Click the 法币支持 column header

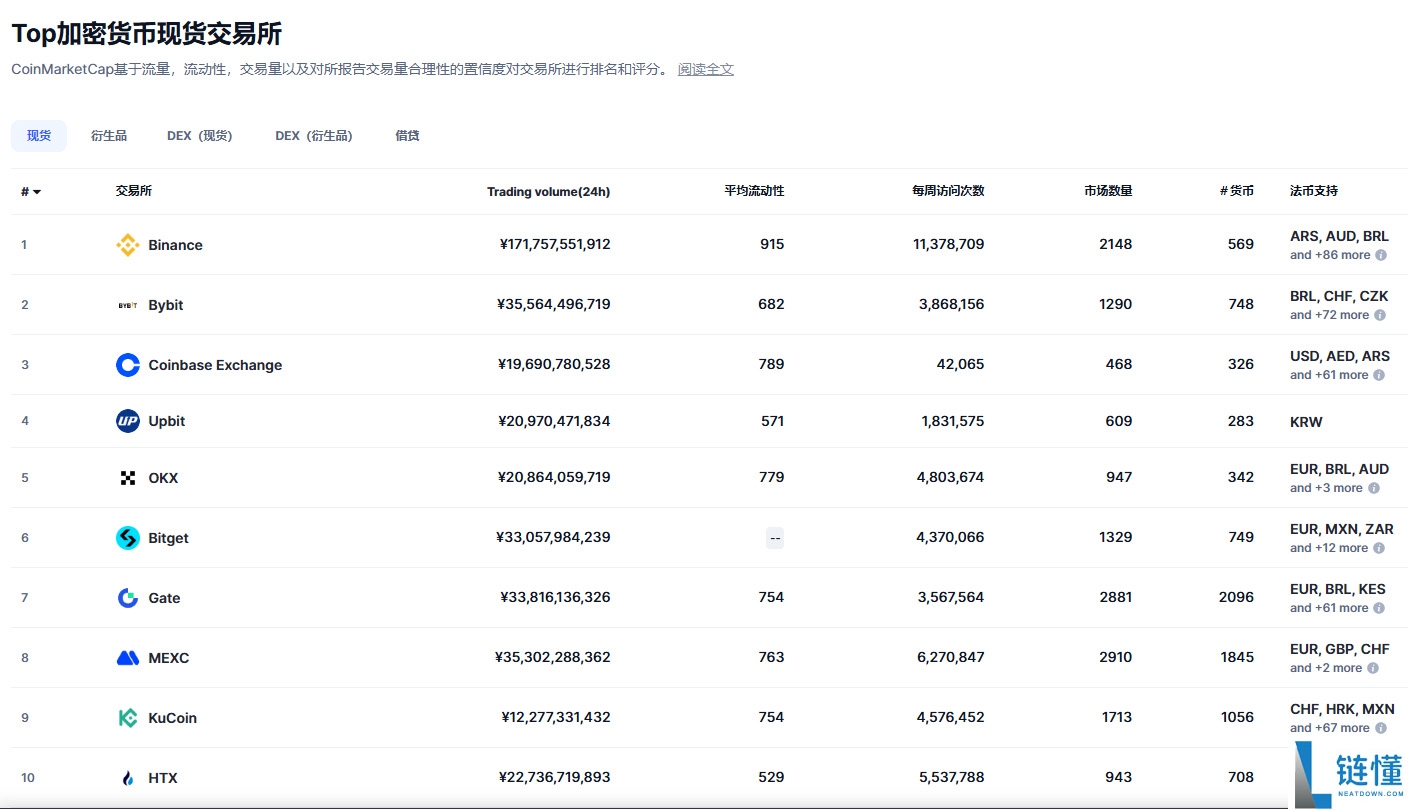pyautogui.click(x=1314, y=191)
